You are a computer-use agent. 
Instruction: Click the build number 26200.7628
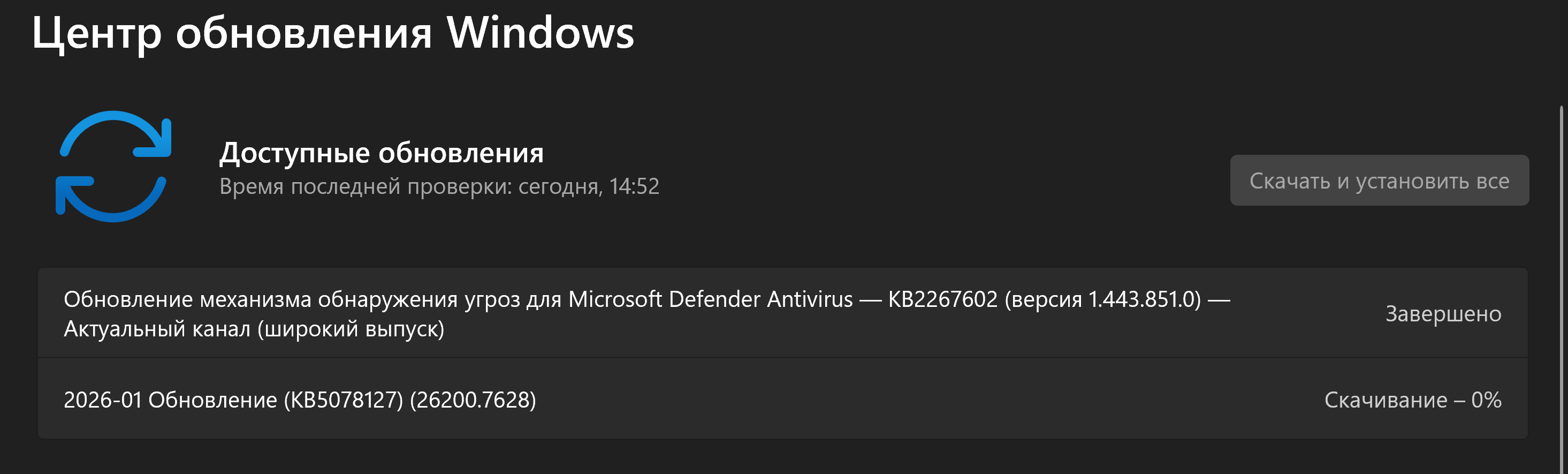(x=473, y=400)
